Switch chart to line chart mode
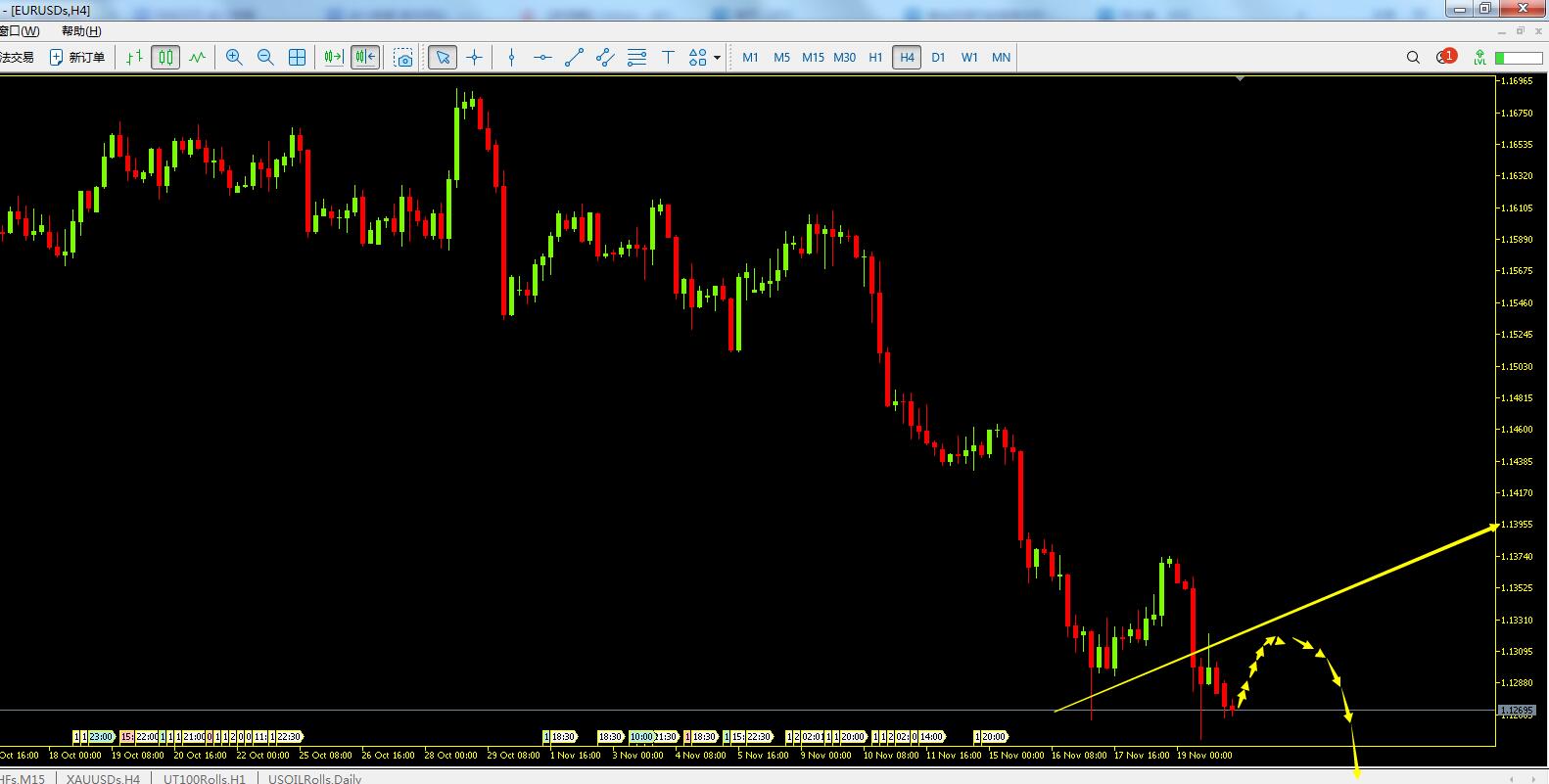Image resolution: width=1549 pixels, height=784 pixels. tap(197, 58)
